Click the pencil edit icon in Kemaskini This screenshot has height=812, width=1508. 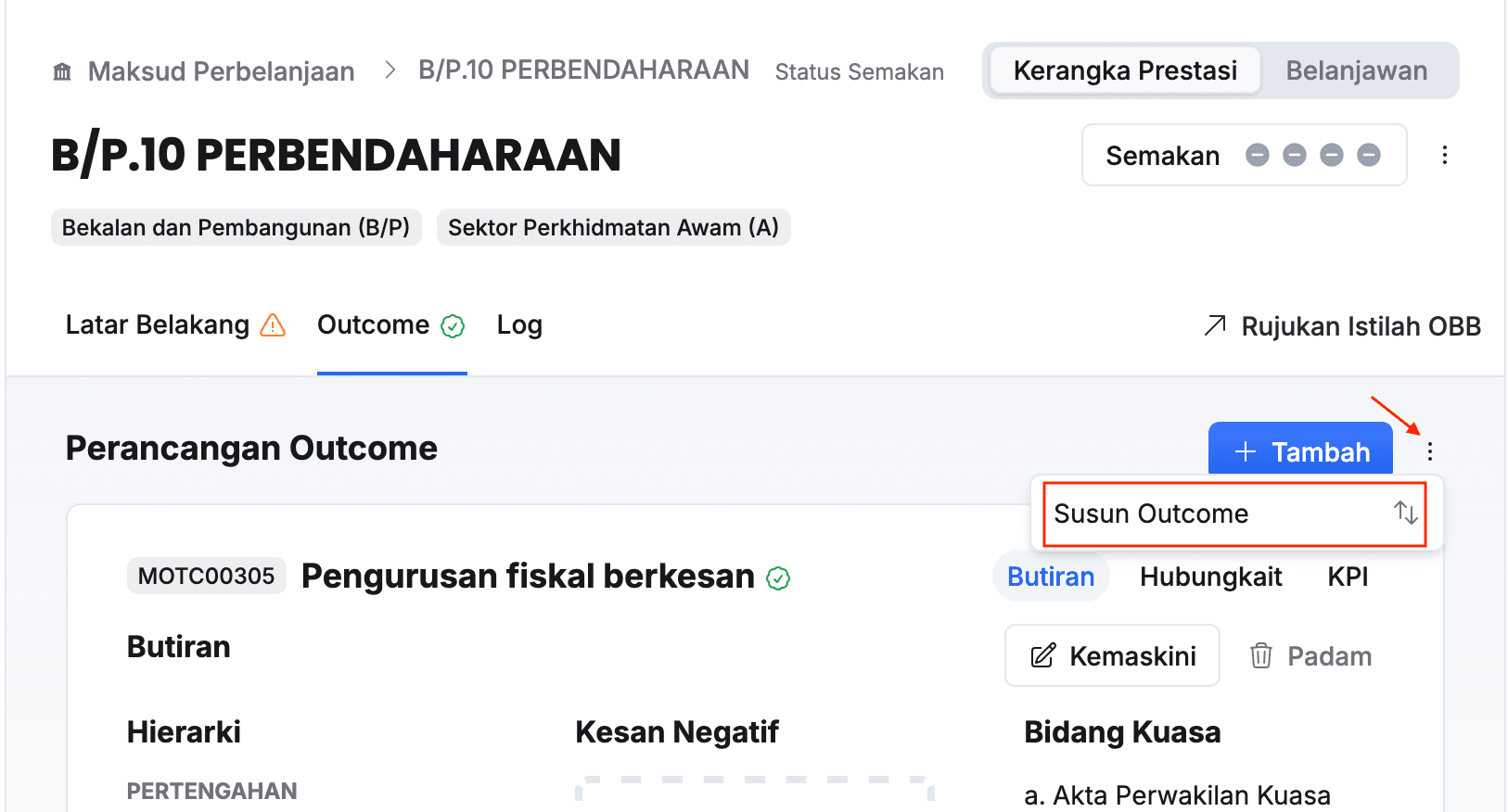[1043, 655]
